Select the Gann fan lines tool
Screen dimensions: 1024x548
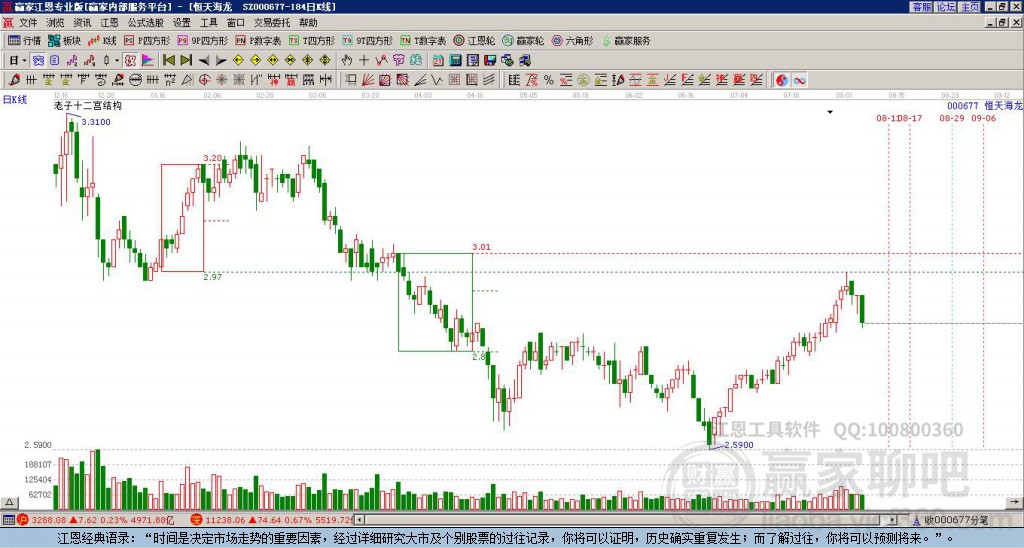coord(368,80)
